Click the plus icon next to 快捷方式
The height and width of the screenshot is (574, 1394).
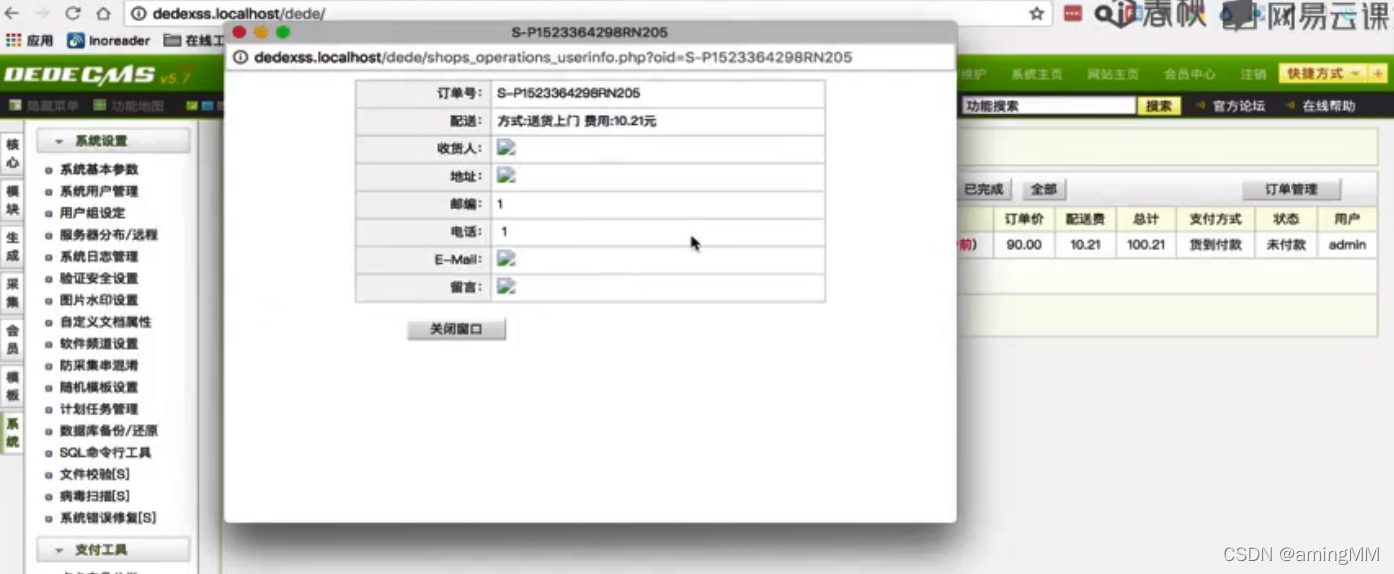1378,74
